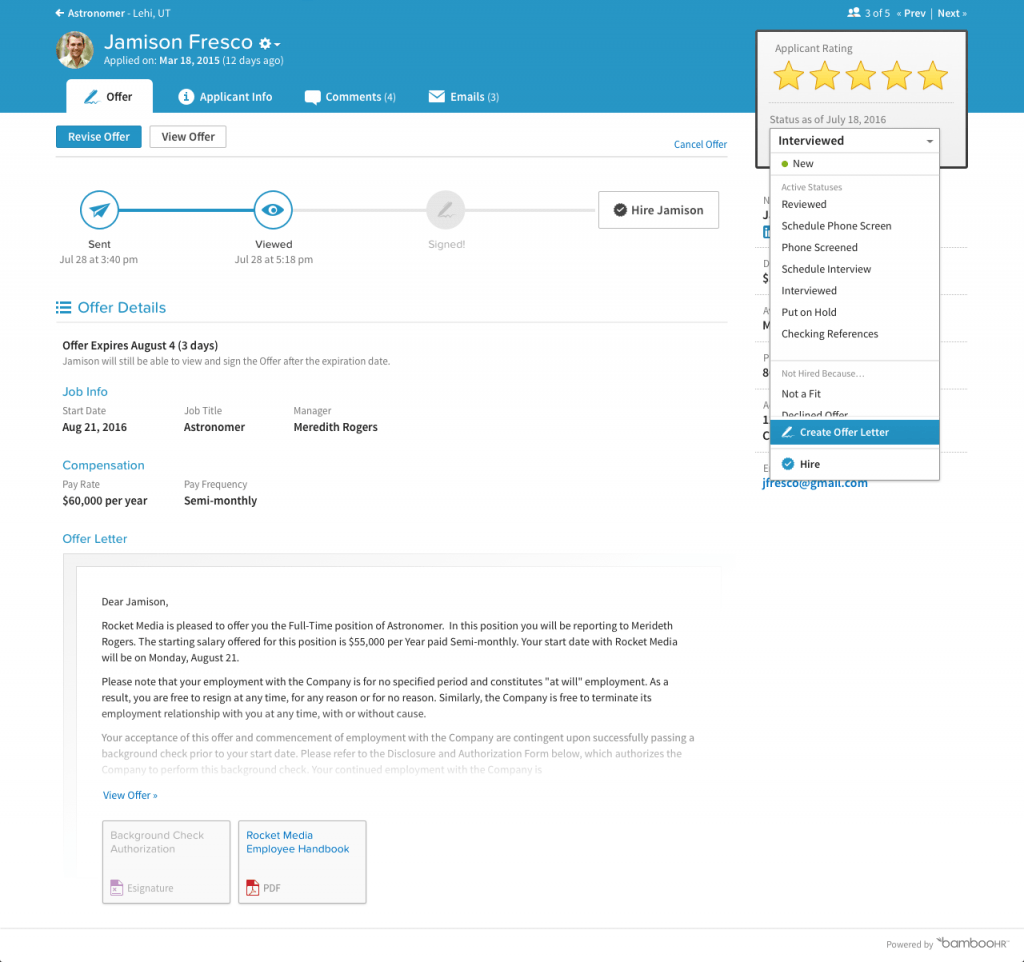Click Hire option in status dropdown

point(854,464)
